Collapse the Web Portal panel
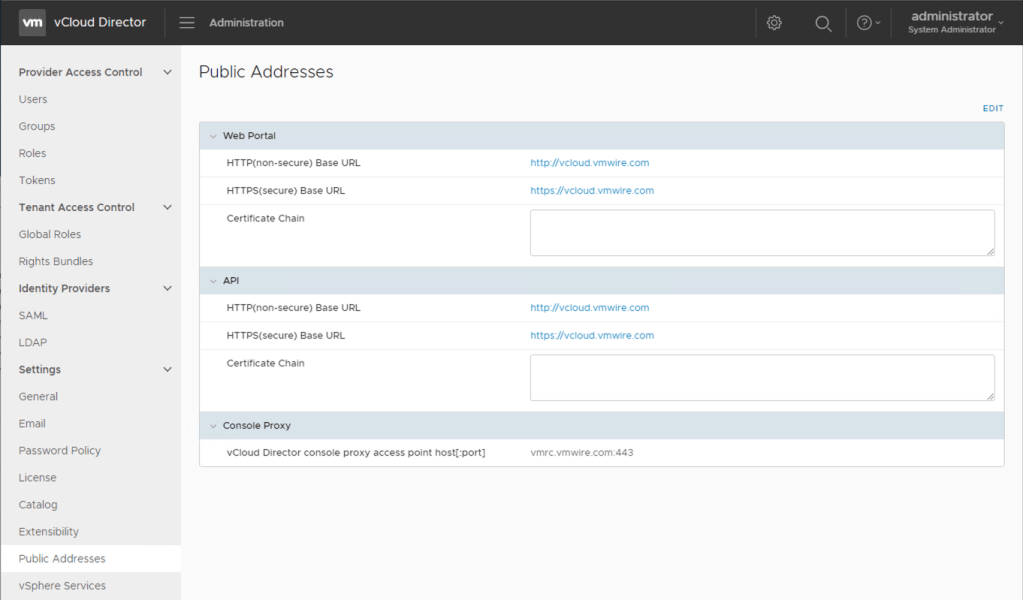The image size is (1023, 600). 212,136
